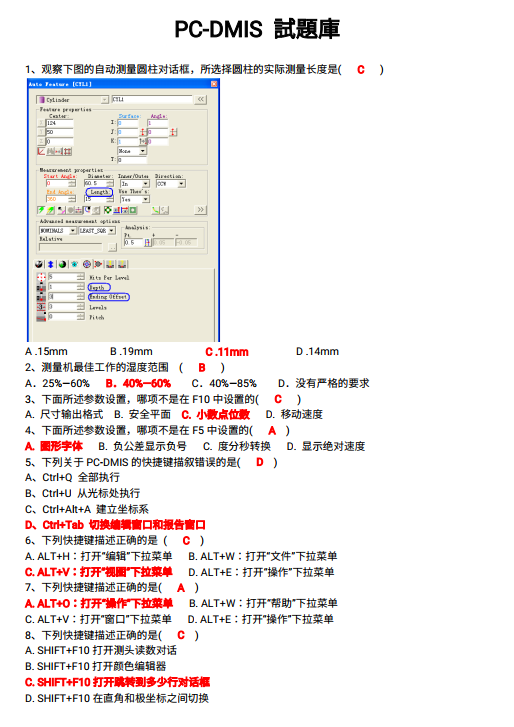Screen dimensions: 514x727
Task: Click the X center field showing 124
Action: click(60, 123)
